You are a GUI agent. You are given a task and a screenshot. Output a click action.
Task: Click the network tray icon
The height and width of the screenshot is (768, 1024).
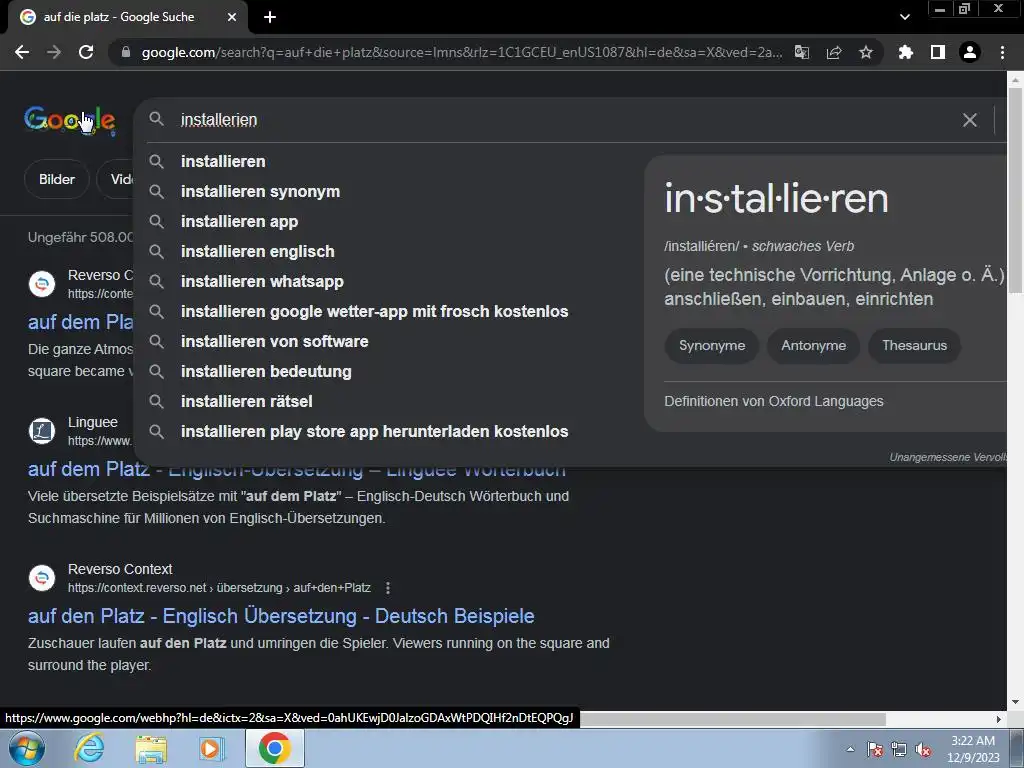(899, 749)
